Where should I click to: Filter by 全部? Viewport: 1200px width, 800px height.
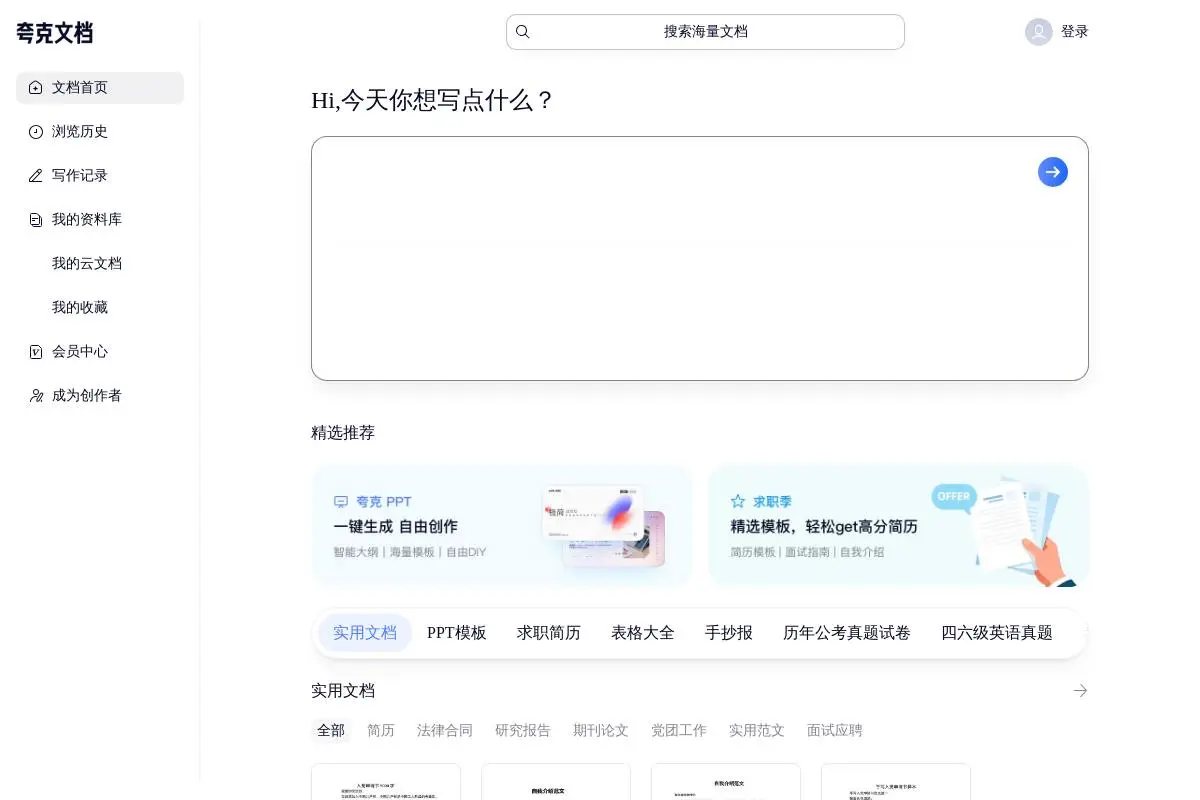pyautogui.click(x=331, y=731)
